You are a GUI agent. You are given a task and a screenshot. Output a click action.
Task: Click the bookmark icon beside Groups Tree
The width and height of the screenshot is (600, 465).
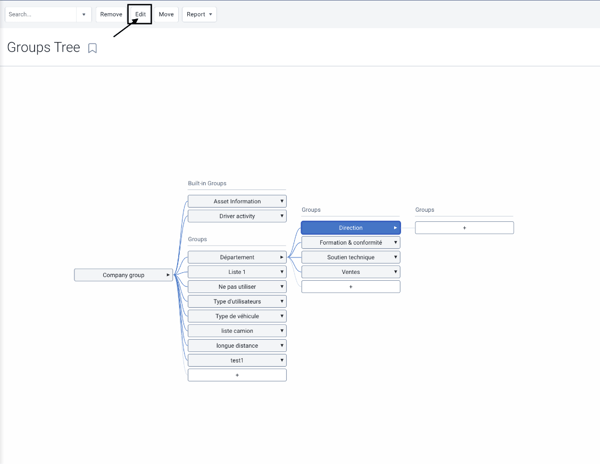[x=92, y=48]
